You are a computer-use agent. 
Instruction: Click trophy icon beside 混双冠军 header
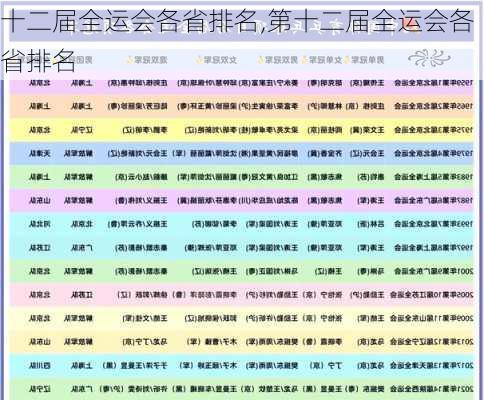click(x=130, y=60)
